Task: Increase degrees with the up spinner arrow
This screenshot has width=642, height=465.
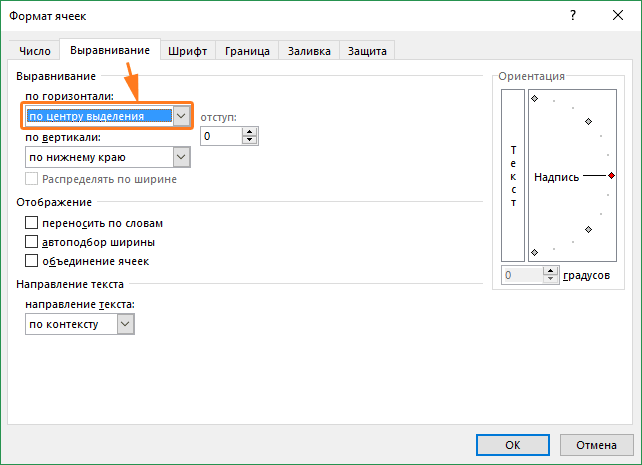Action: [x=551, y=271]
